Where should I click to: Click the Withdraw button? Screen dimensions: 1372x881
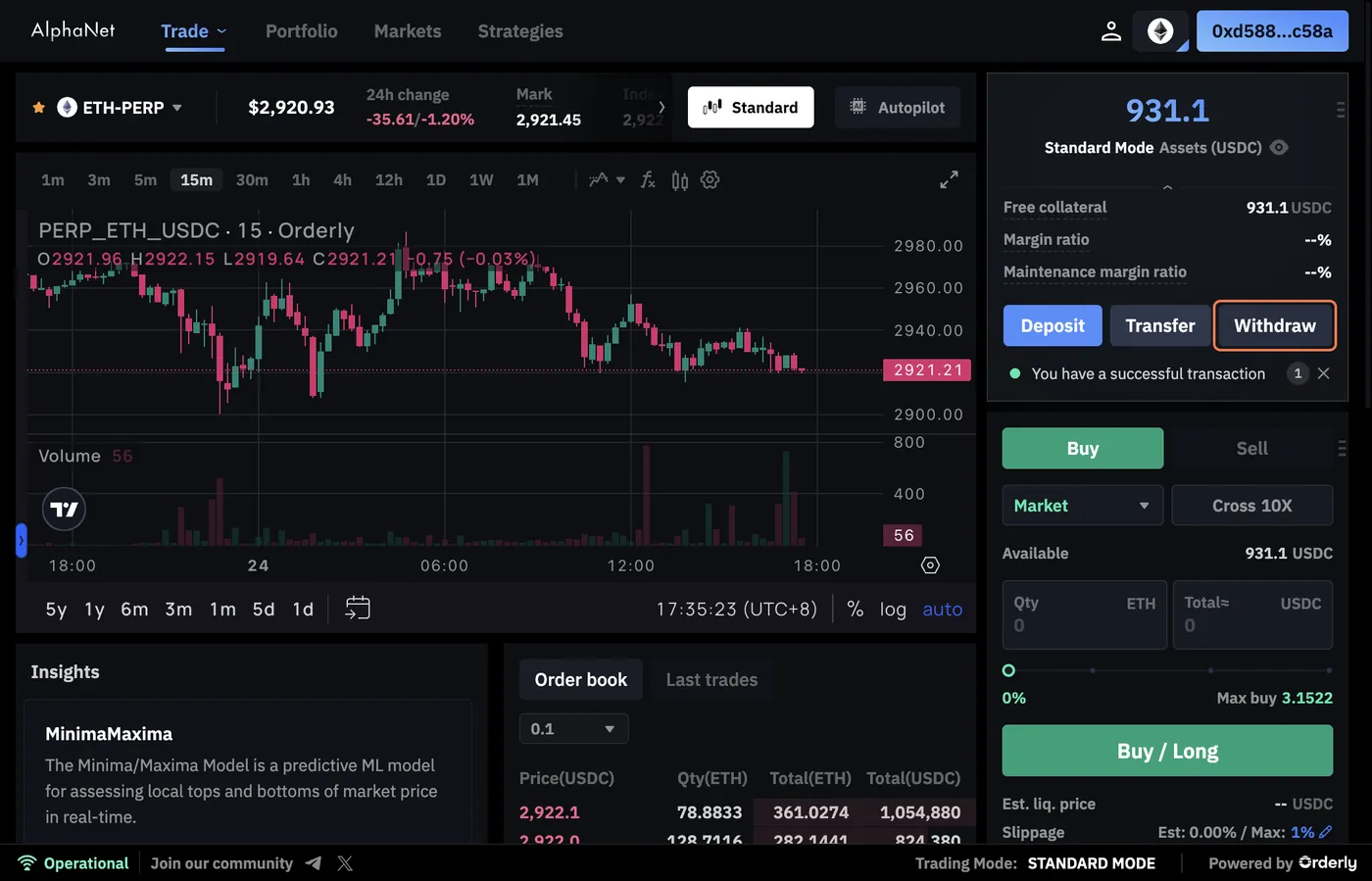(1275, 325)
